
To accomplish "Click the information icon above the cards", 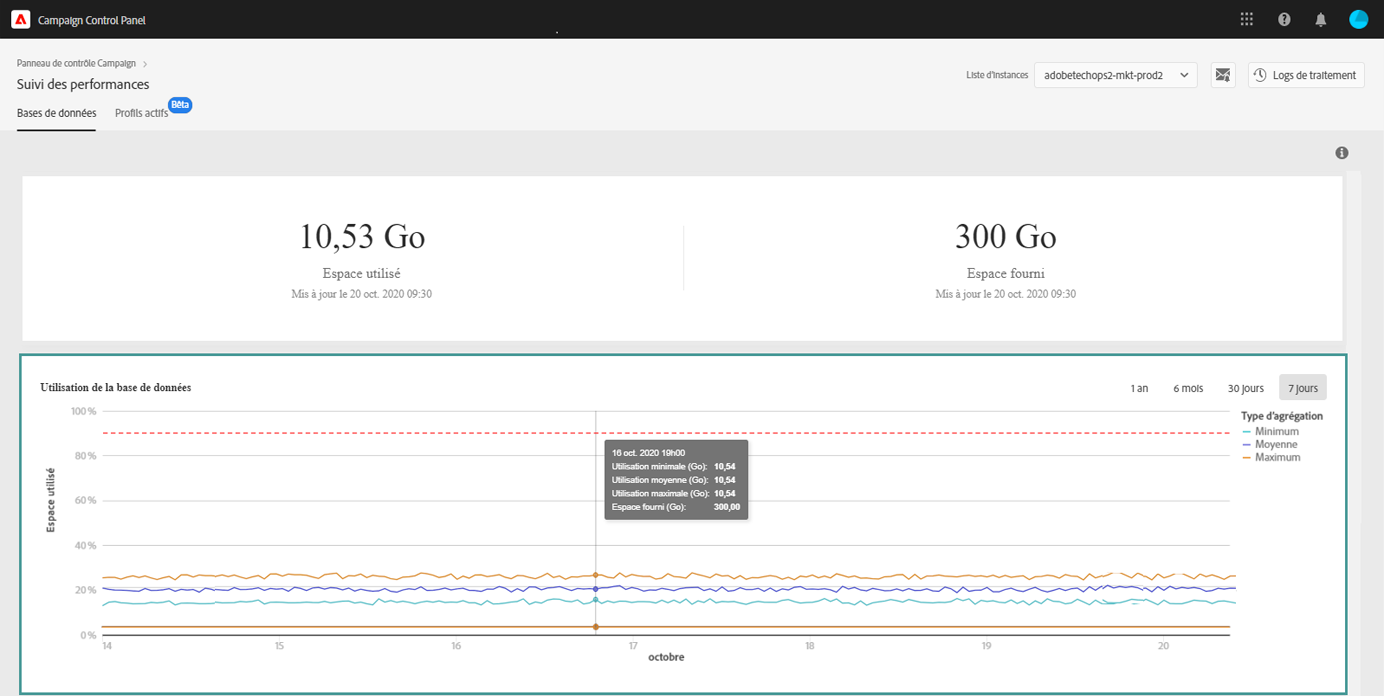I will [x=1342, y=153].
